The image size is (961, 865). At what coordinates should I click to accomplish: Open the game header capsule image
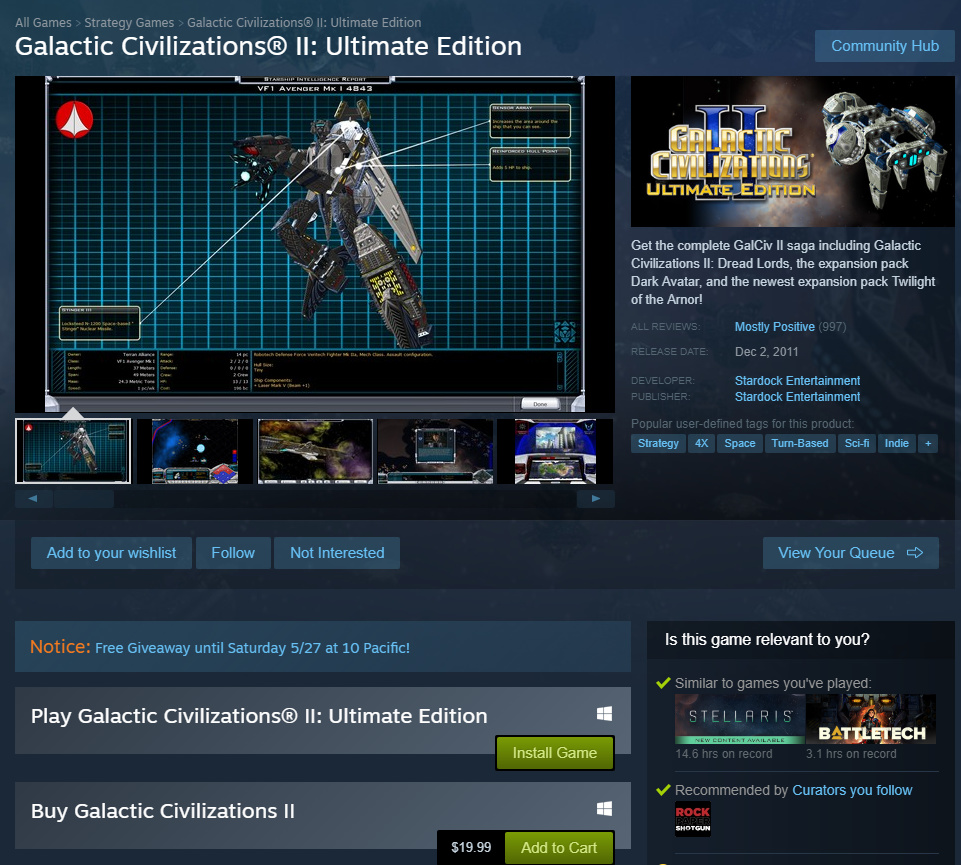click(792, 151)
